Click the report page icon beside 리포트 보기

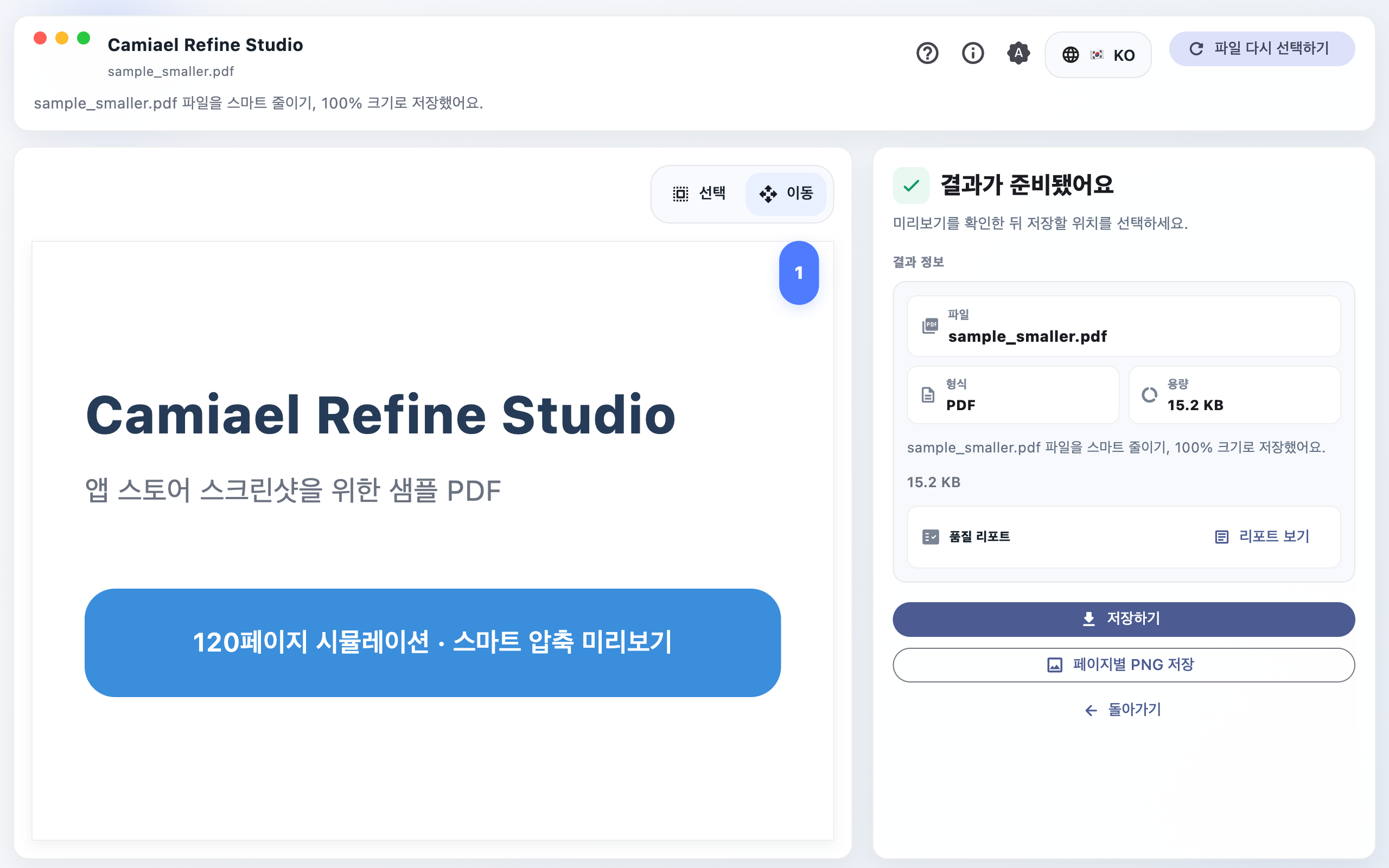(1221, 537)
